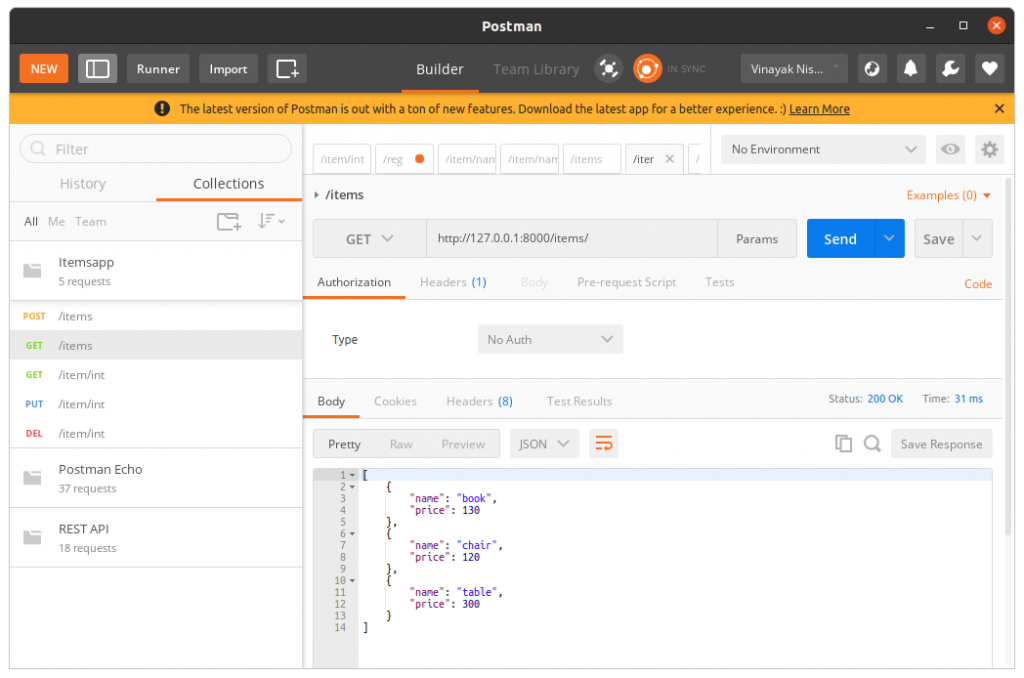Click the heart icon
The image size is (1024, 678).
(989, 69)
